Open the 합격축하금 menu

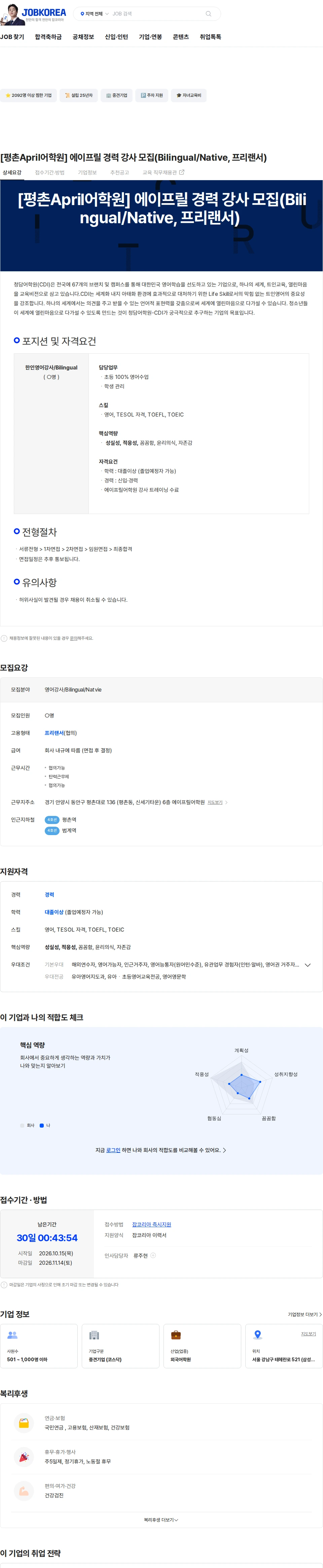pyautogui.click(x=48, y=37)
